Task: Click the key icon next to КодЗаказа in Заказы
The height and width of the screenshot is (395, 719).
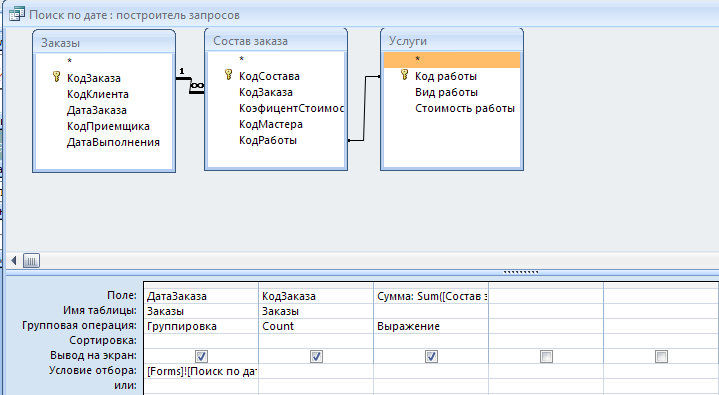Action: point(56,77)
